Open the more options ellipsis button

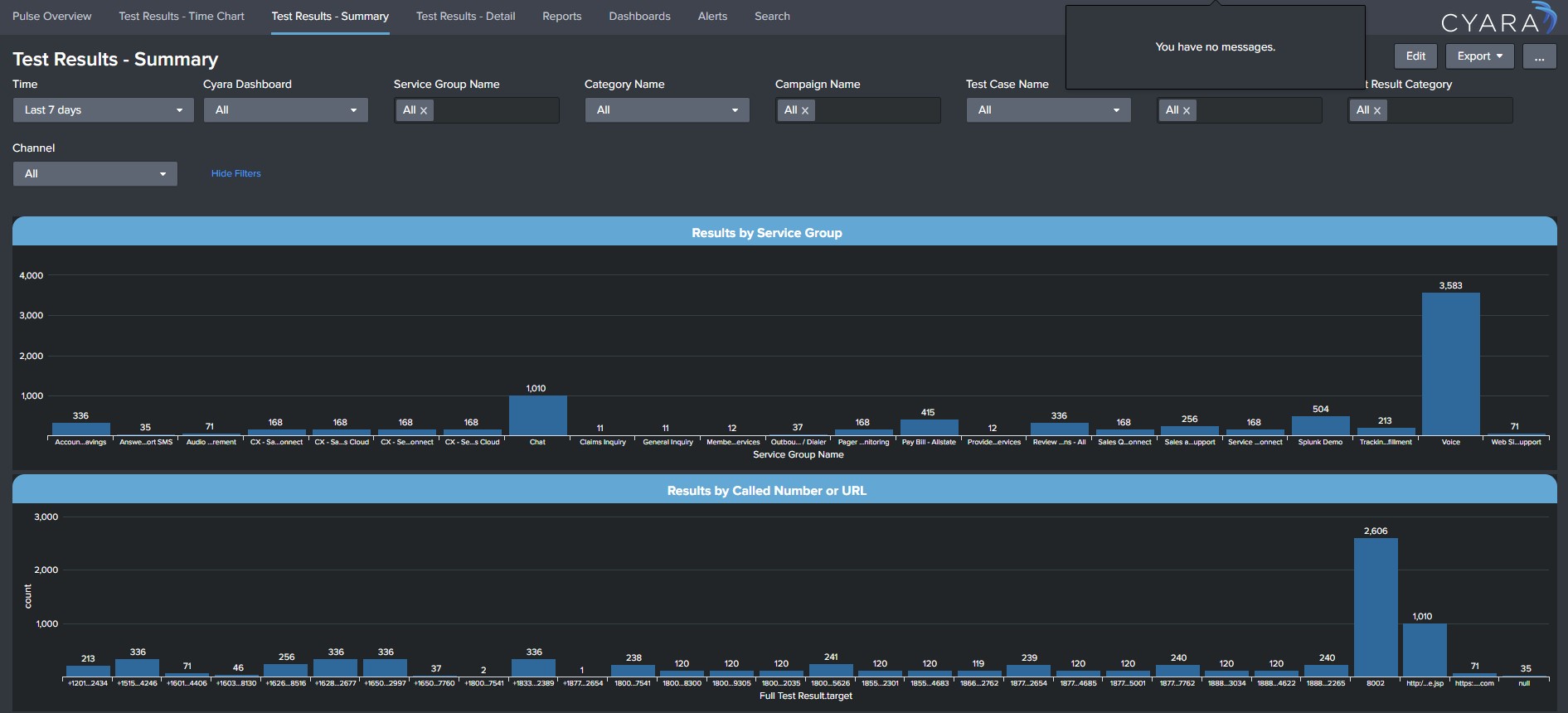(x=1539, y=56)
